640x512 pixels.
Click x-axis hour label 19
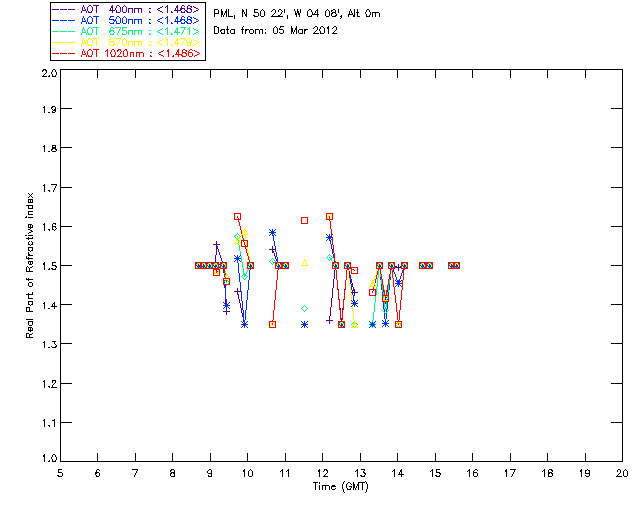pyautogui.click(x=585, y=473)
